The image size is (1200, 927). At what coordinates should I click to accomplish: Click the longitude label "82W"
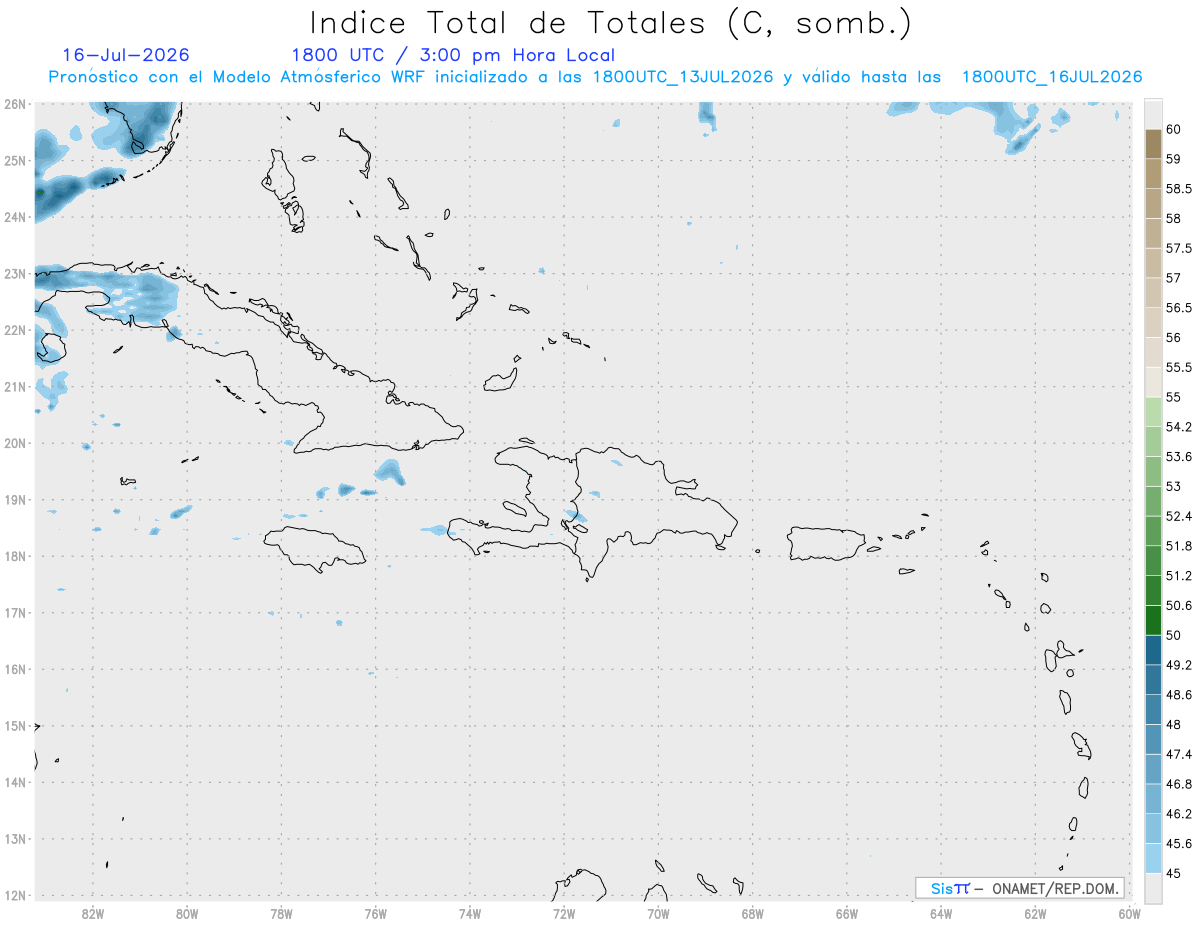[x=92, y=914]
